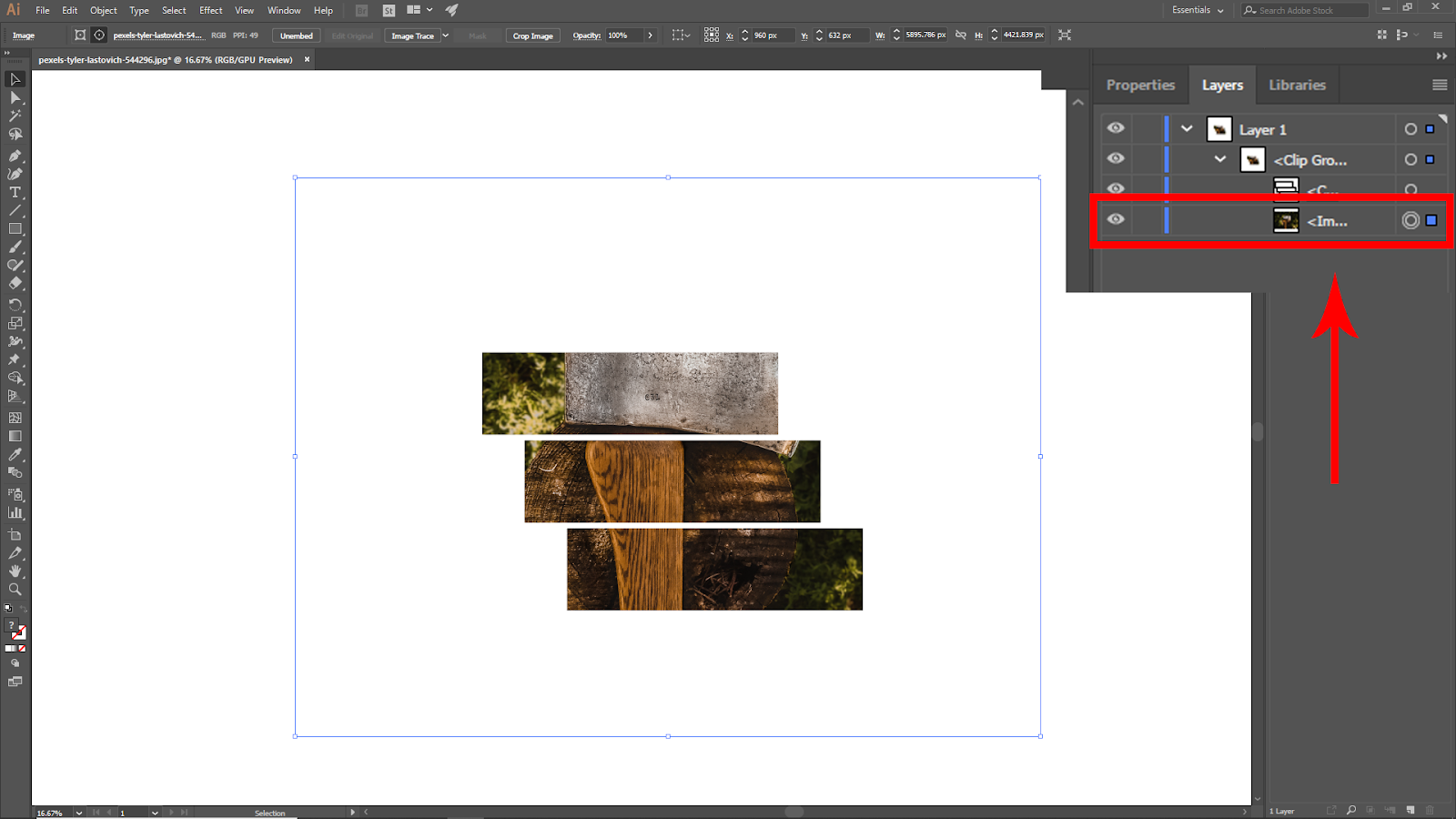Screen dimensions: 1456x819
Task: Select the Pen tool
Action: (x=15, y=156)
